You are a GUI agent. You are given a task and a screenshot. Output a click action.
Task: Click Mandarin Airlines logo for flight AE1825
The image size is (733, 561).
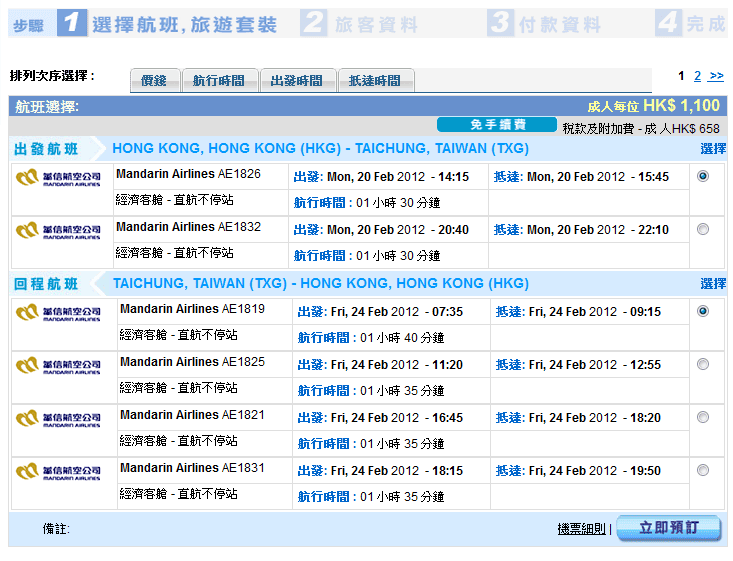[58, 365]
